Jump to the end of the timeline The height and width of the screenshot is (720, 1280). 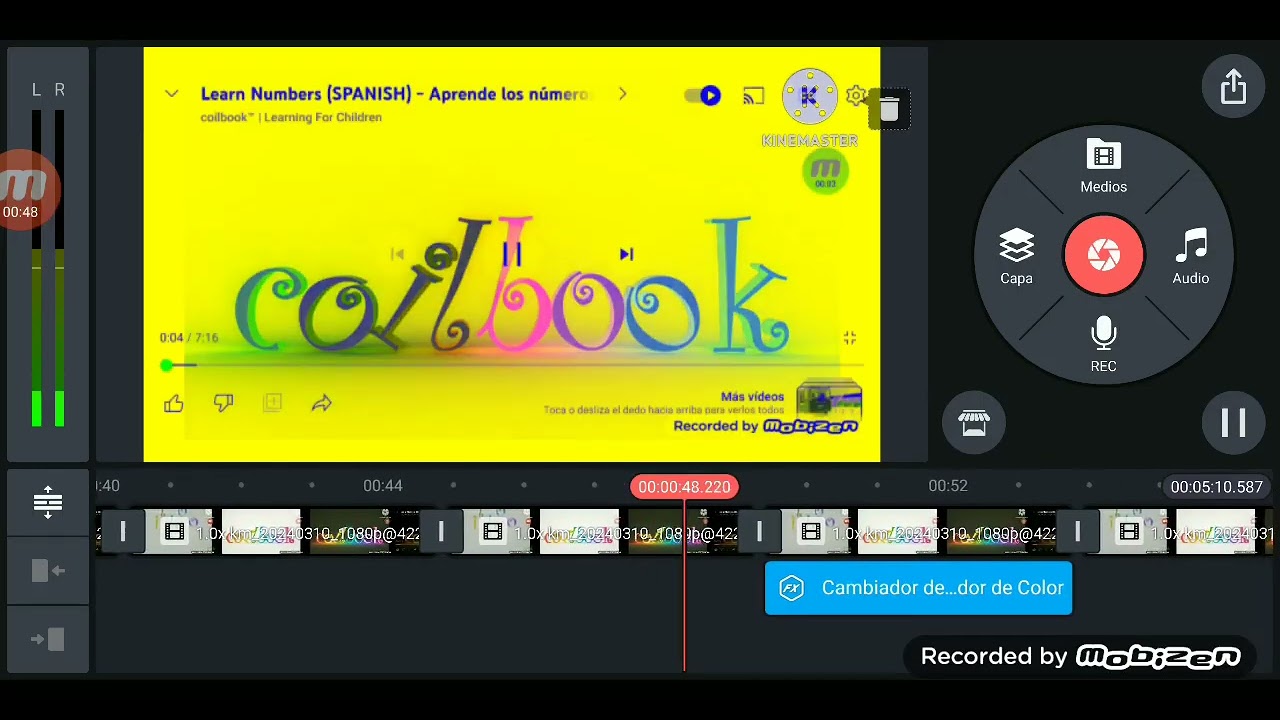pyautogui.click(x=48, y=639)
